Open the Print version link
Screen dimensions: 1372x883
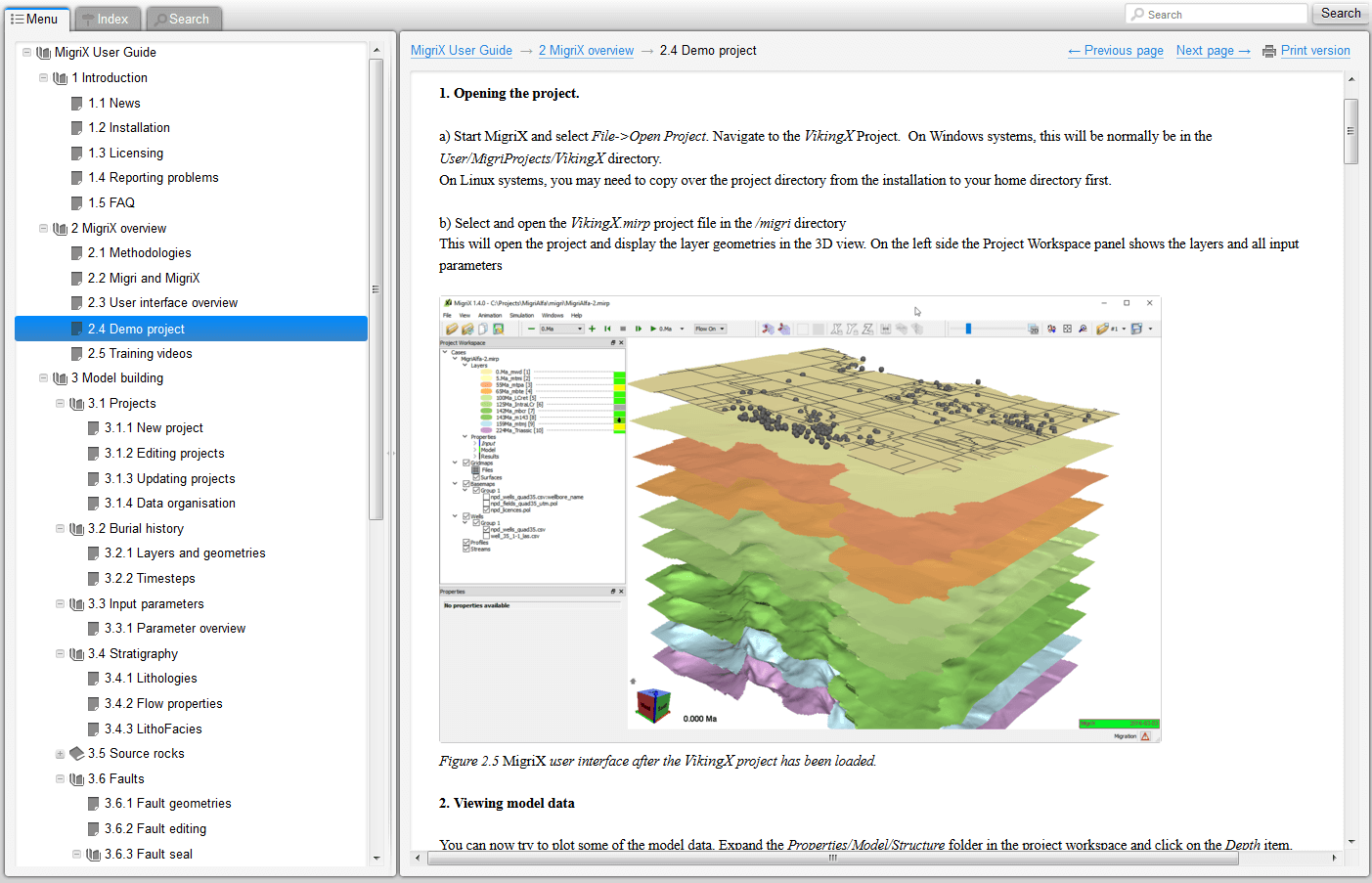point(1315,51)
